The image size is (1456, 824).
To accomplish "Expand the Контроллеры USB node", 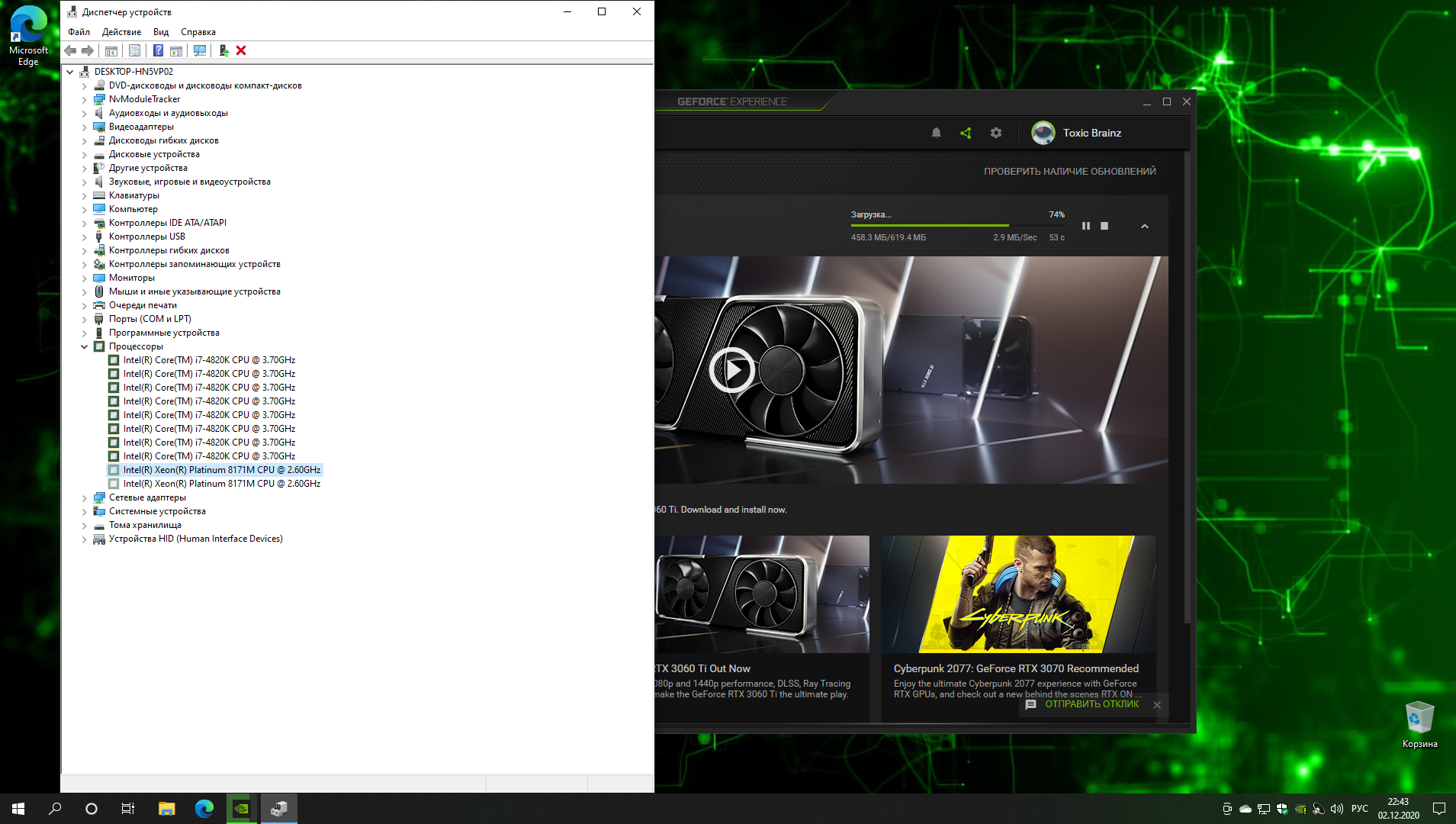I will 85,237.
